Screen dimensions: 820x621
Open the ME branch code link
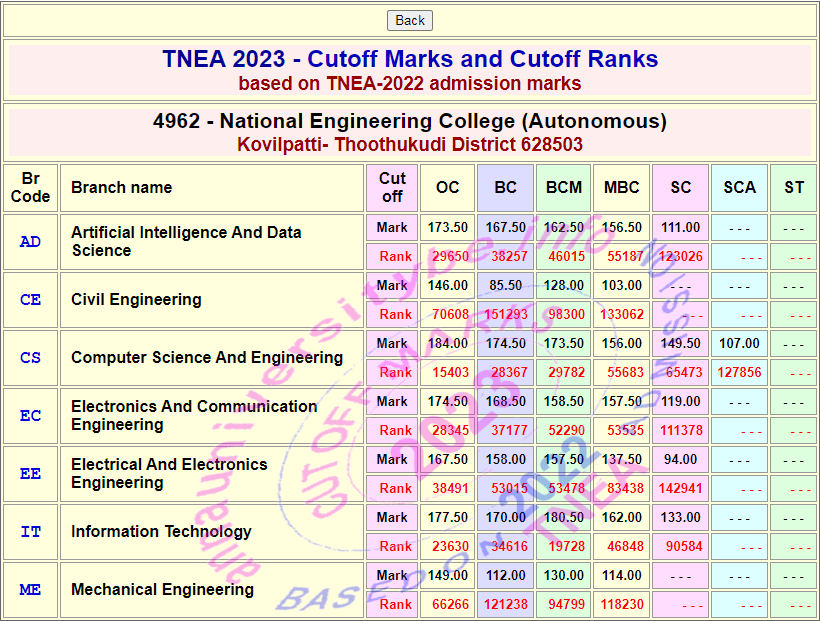[30, 590]
